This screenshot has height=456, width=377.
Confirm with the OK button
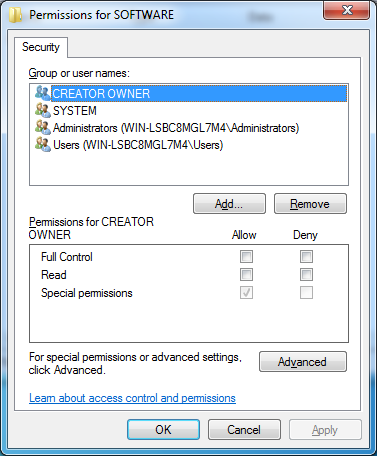click(x=163, y=430)
